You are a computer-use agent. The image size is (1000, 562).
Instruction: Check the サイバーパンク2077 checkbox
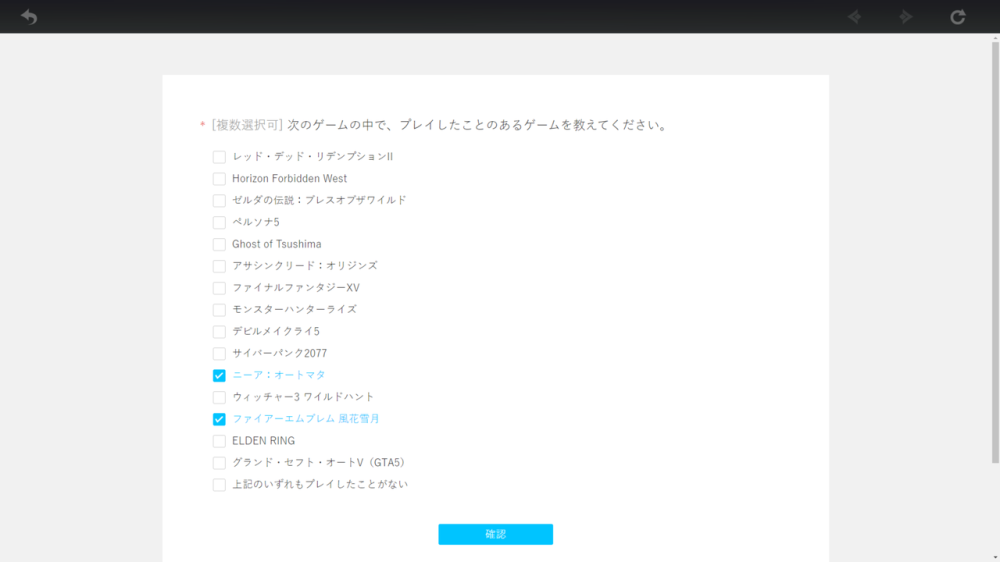point(219,353)
